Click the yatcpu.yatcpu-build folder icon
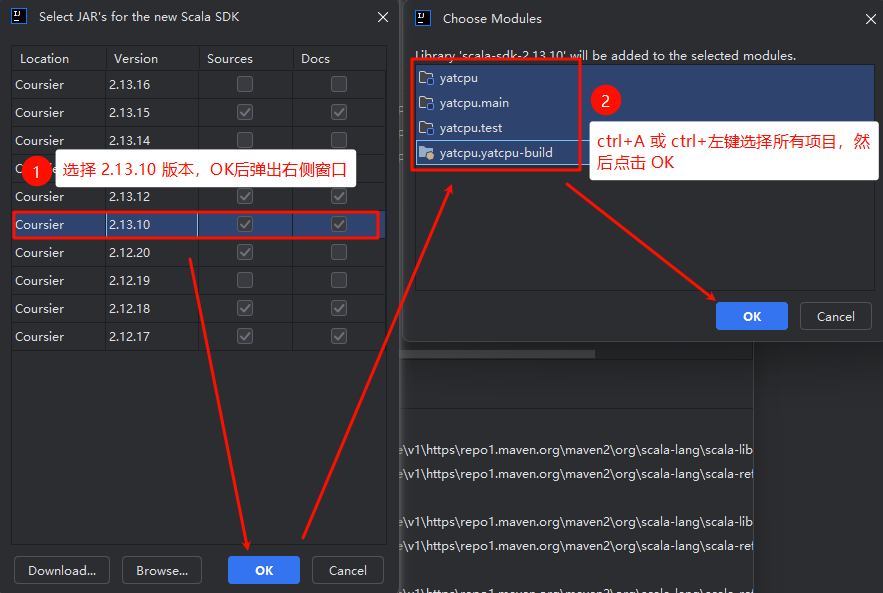This screenshot has height=593, width=883. pos(427,153)
